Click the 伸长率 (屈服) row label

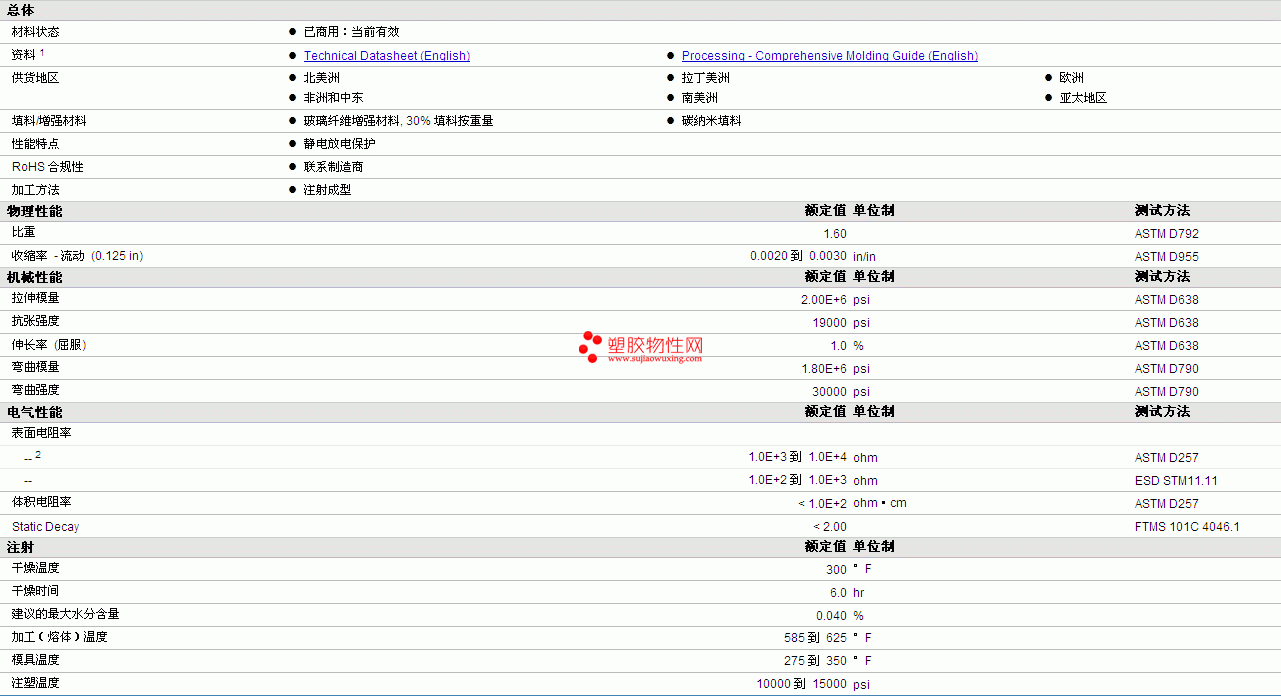(x=49, y=345)
